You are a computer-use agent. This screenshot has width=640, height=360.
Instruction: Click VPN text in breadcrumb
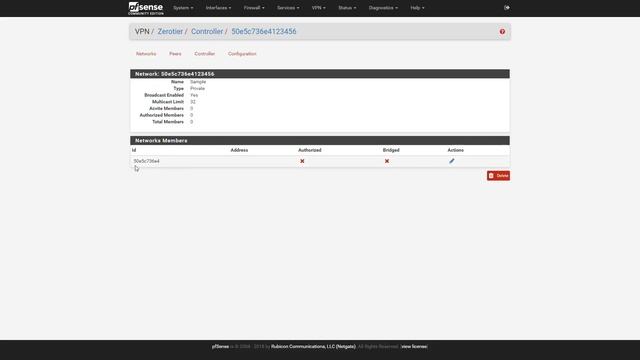142,31
